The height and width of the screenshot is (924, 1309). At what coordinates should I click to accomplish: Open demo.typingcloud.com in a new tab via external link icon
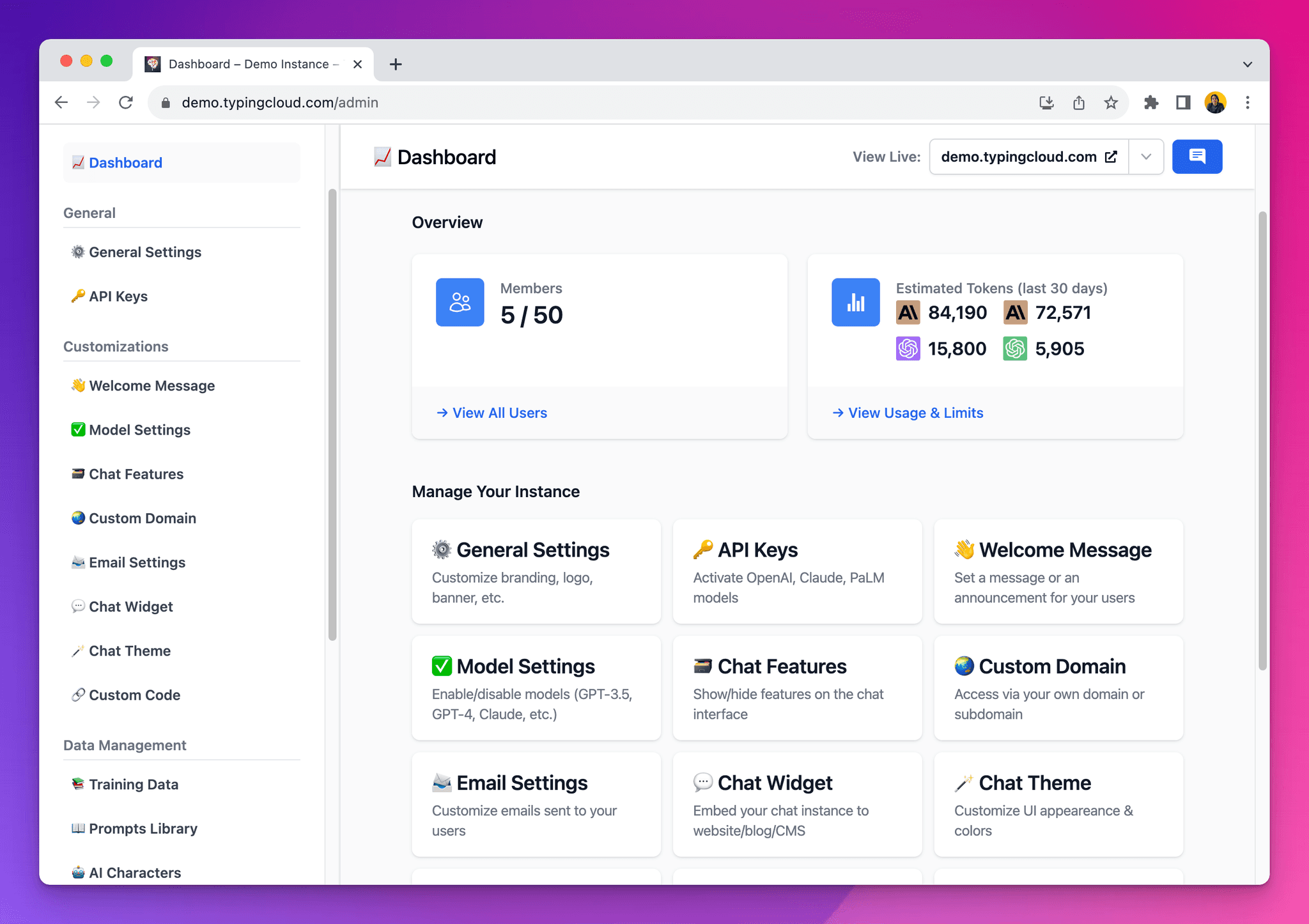click(1111, 157)
